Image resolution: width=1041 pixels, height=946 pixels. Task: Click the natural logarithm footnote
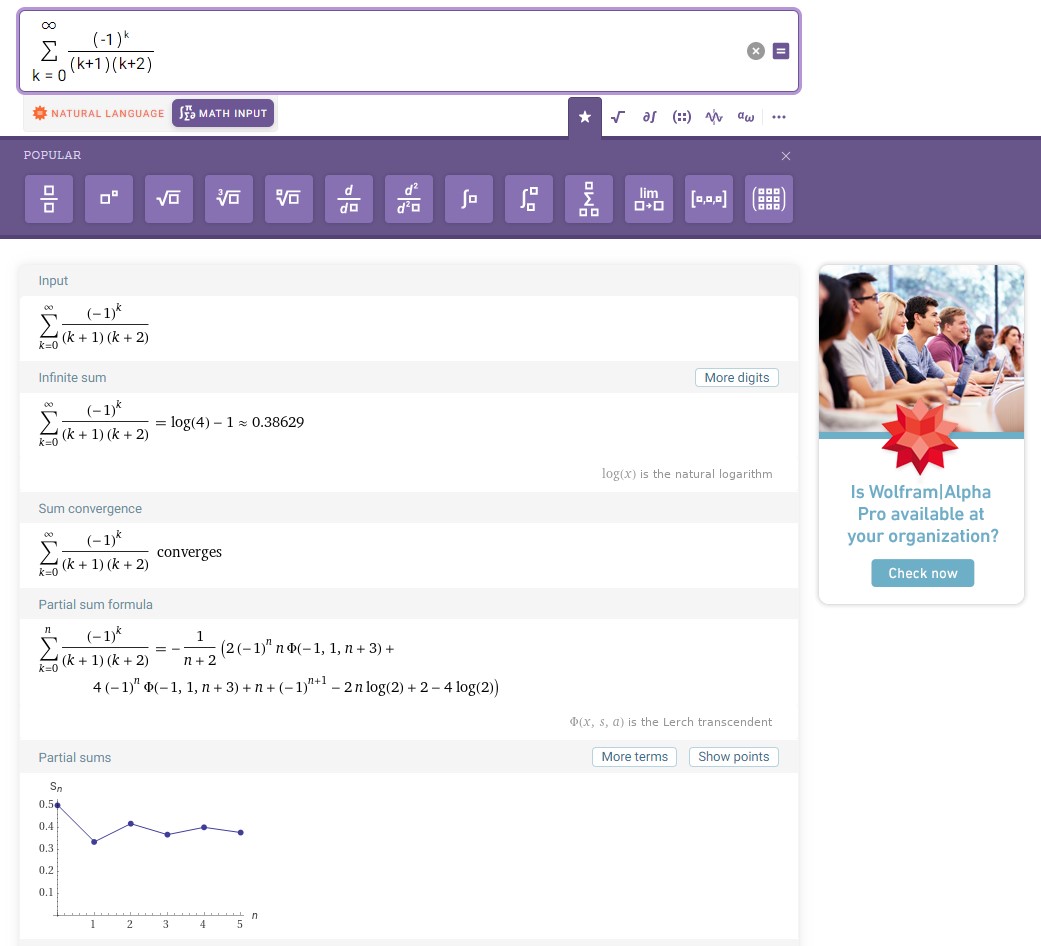click(x=687, y=474)
